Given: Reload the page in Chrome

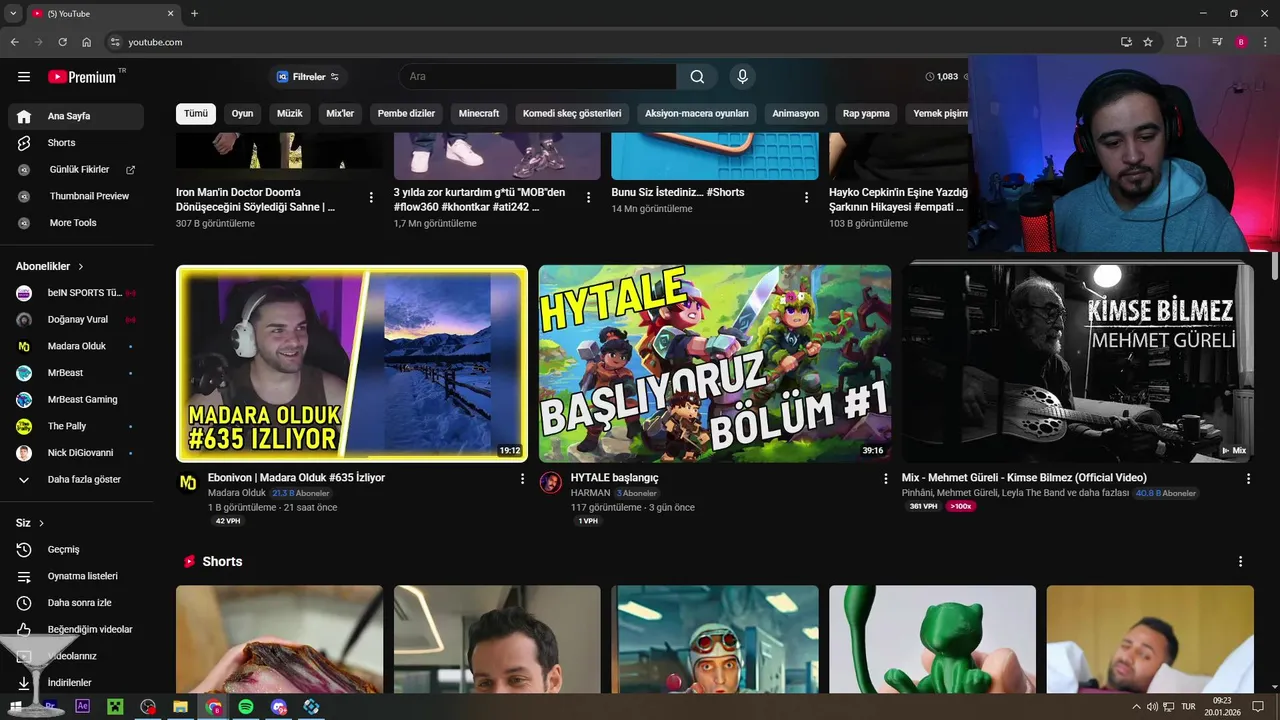Looking at the screenshot, I should tap(62, 42).
